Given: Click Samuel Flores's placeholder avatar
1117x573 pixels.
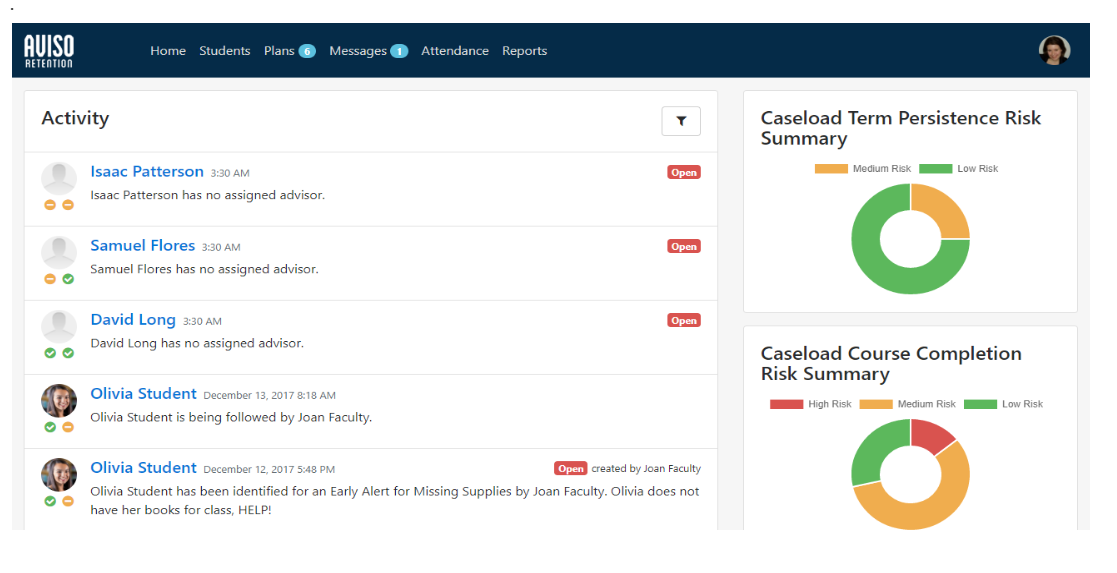Looking at the screenshot, I should pyautogui.click(x=59, y=253).
